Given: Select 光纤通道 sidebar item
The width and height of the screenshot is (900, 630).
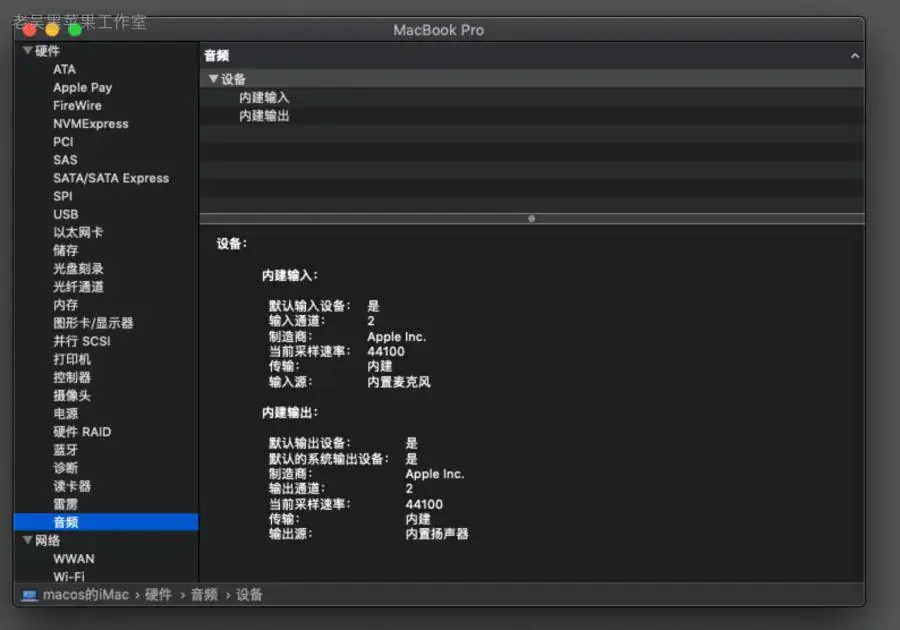Looking at the screenshot, I should 78,287.
